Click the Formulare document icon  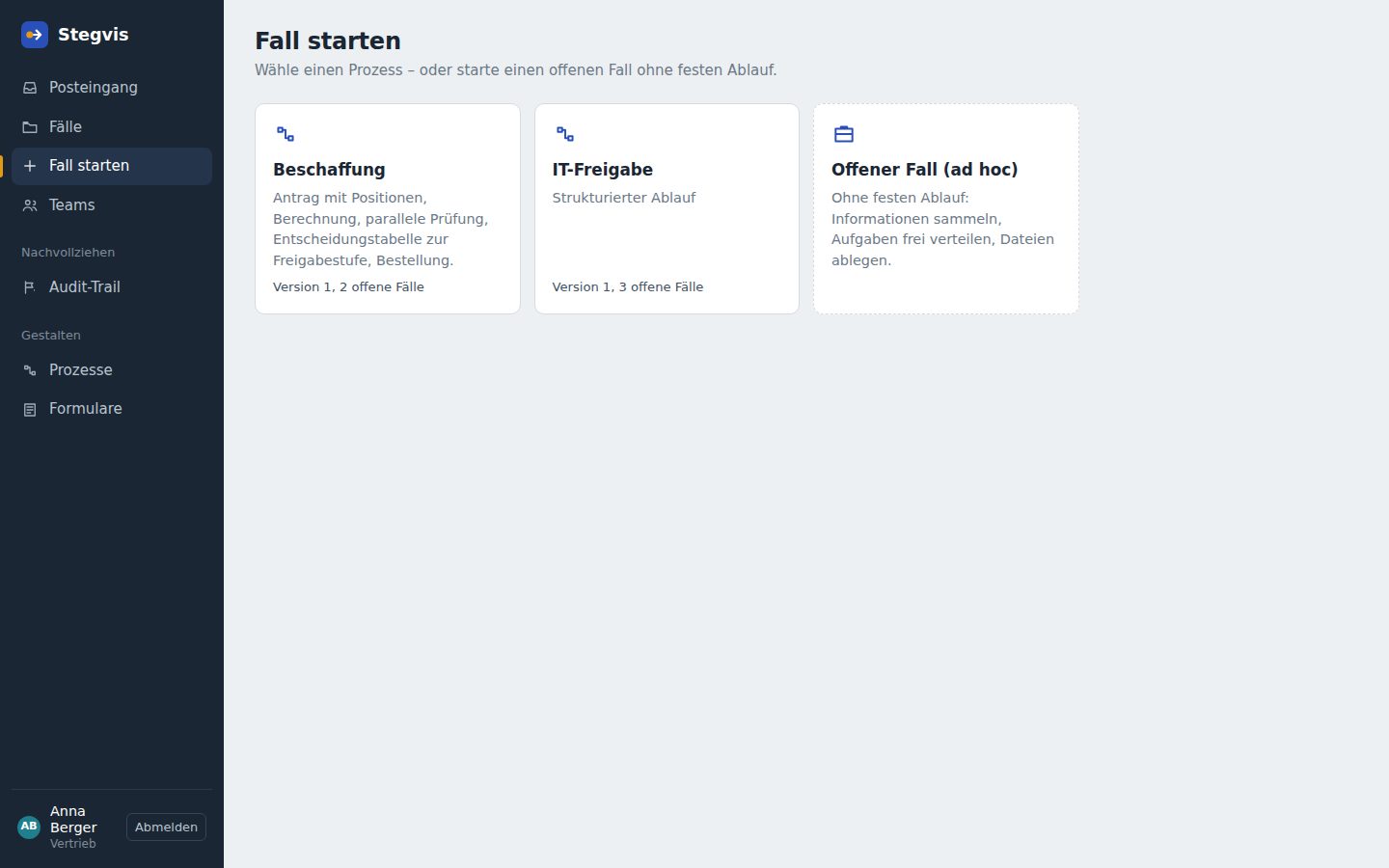pyautogui.click(x=30, y=410)
